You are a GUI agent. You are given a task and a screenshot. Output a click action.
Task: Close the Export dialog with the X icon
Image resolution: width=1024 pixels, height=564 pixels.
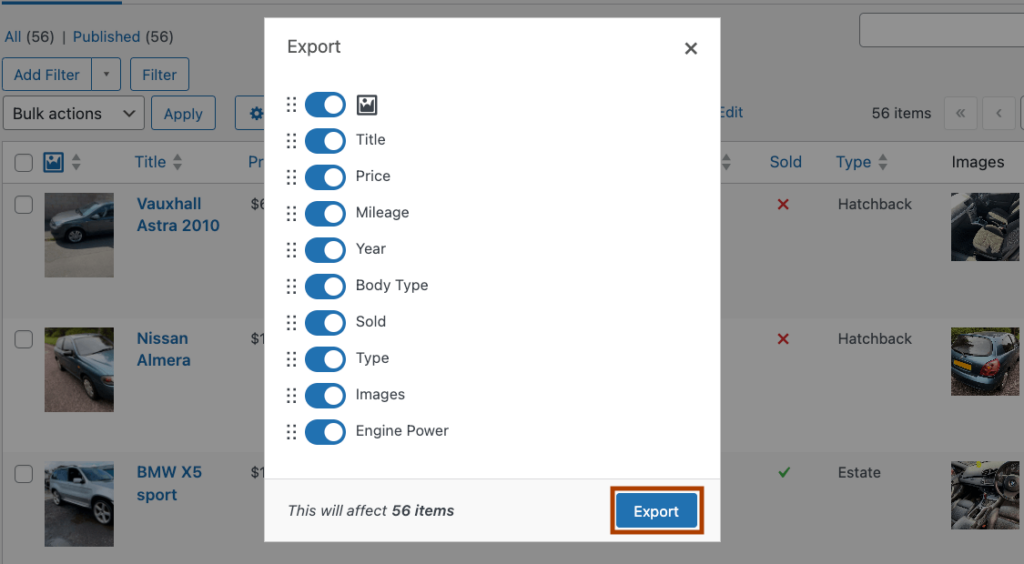690,48
